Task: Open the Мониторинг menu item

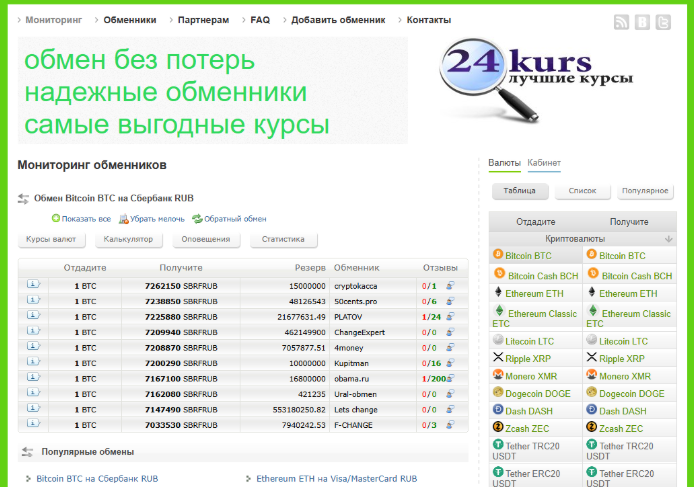Action: click(x=54, y=20)
